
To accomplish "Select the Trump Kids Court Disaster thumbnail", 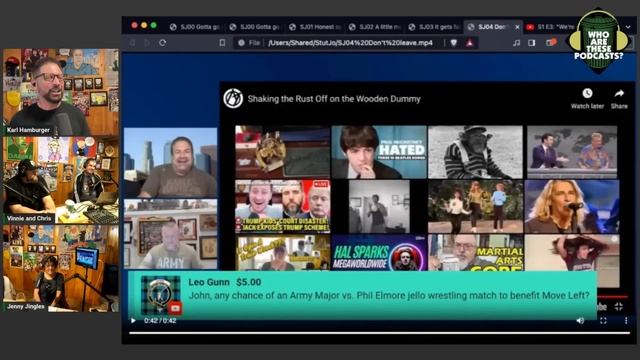I will click(282, 207).
